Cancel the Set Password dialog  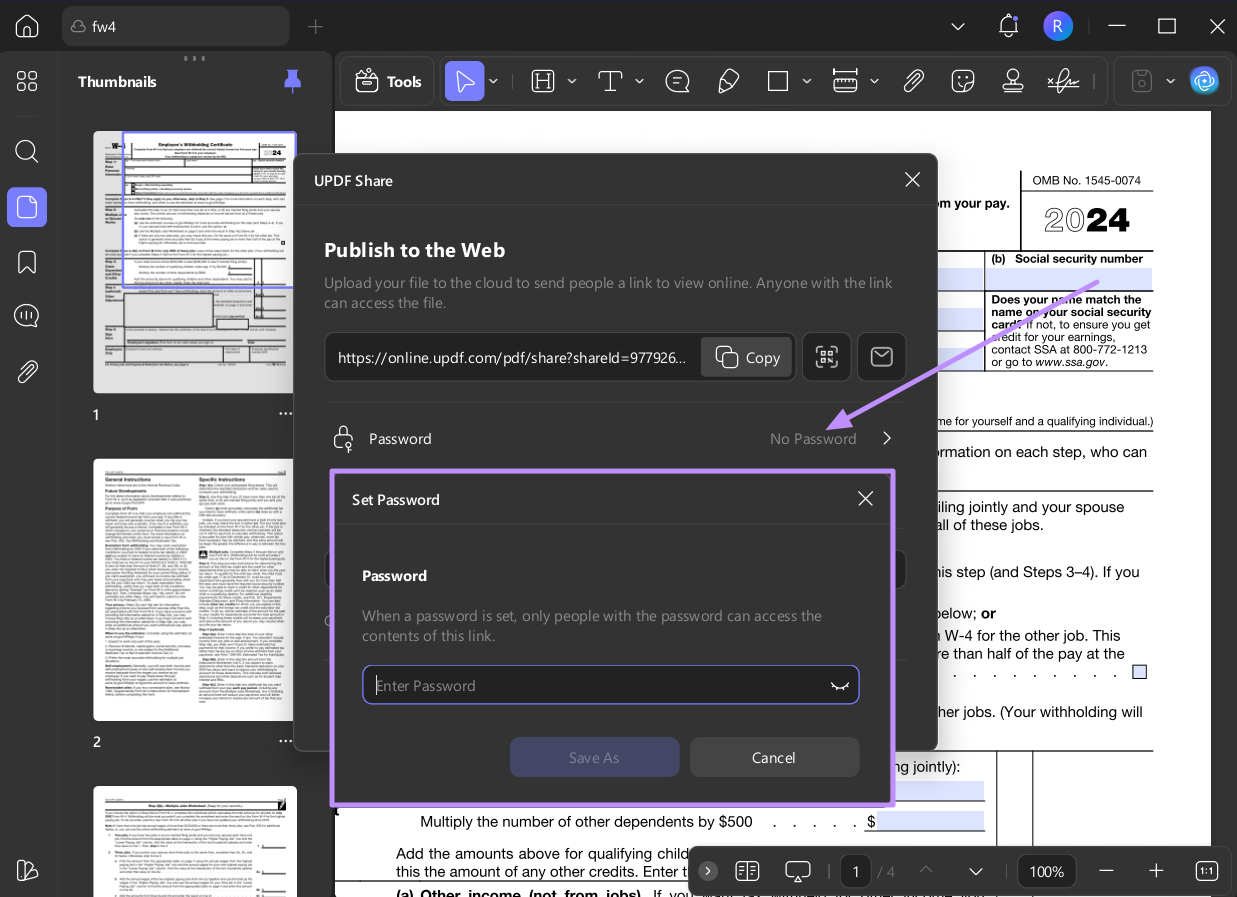774,758
